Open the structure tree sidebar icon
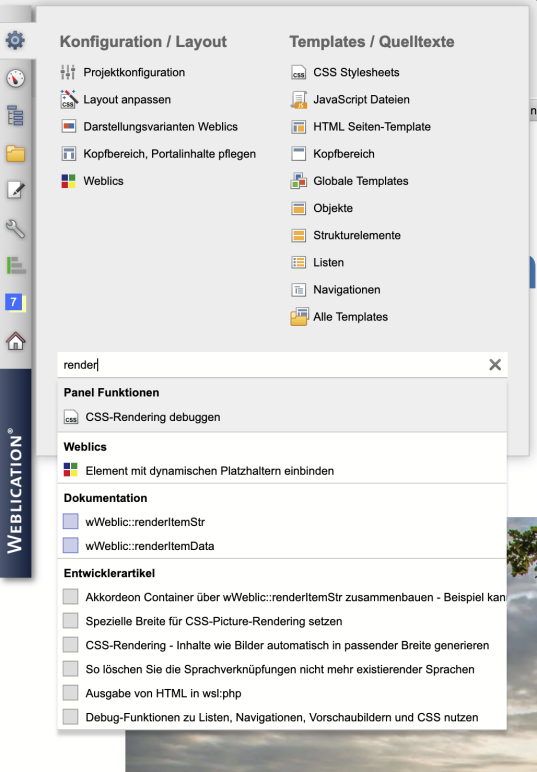The image size is (537, 772). click(15, 116)
